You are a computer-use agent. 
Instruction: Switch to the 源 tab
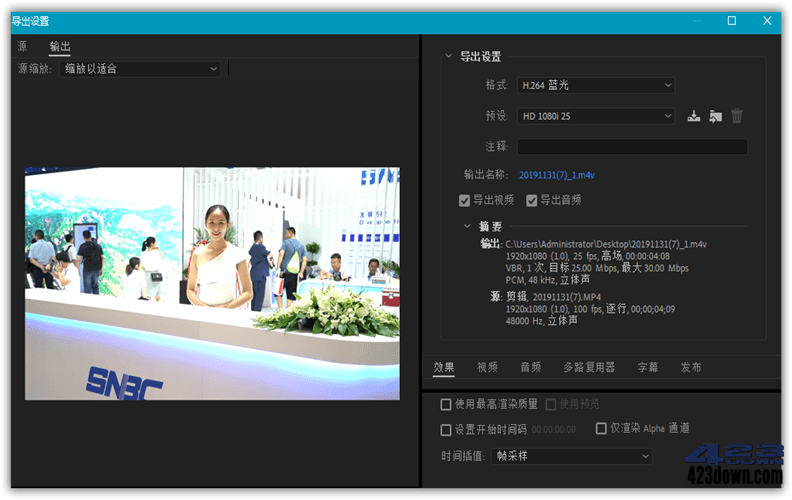coord(22,46)
